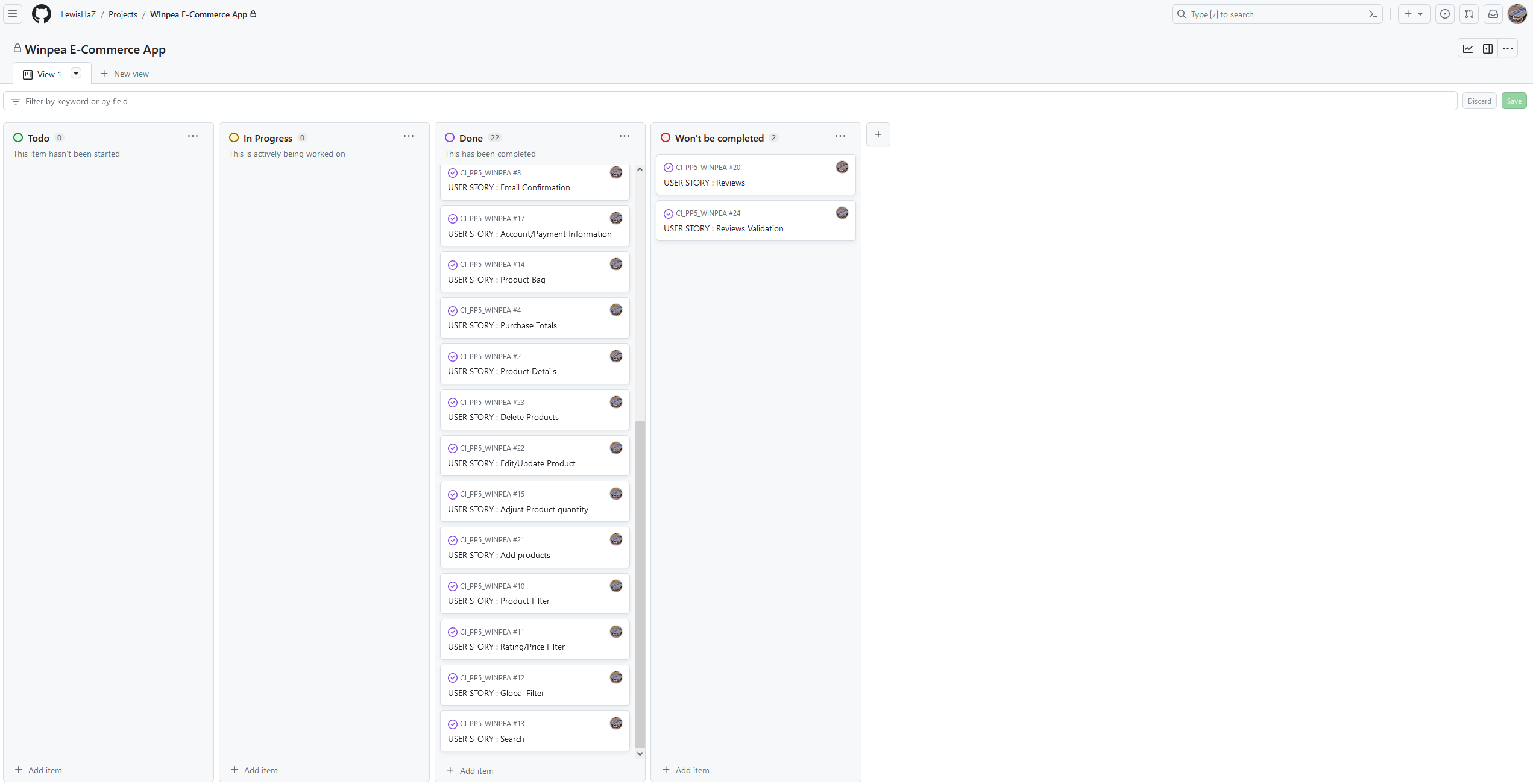Open card USER STORY : Product Bag

click(x=497, y=280)
